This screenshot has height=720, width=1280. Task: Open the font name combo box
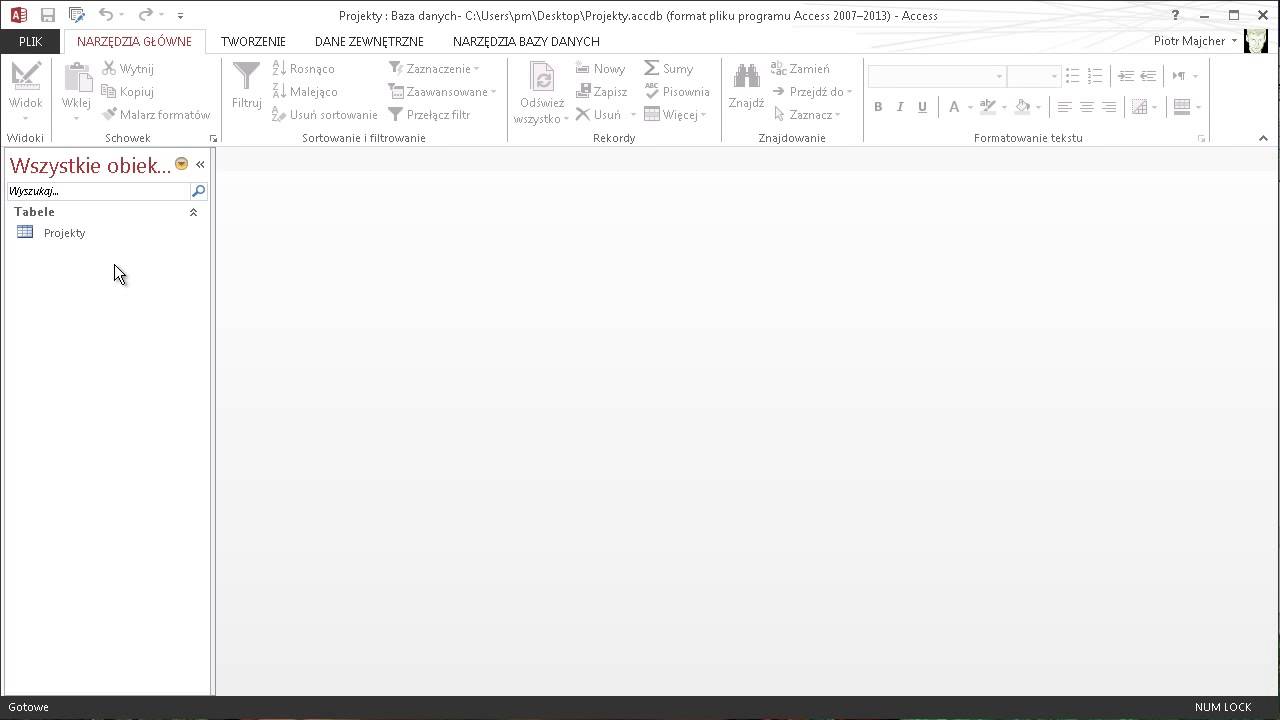point(937,77)
